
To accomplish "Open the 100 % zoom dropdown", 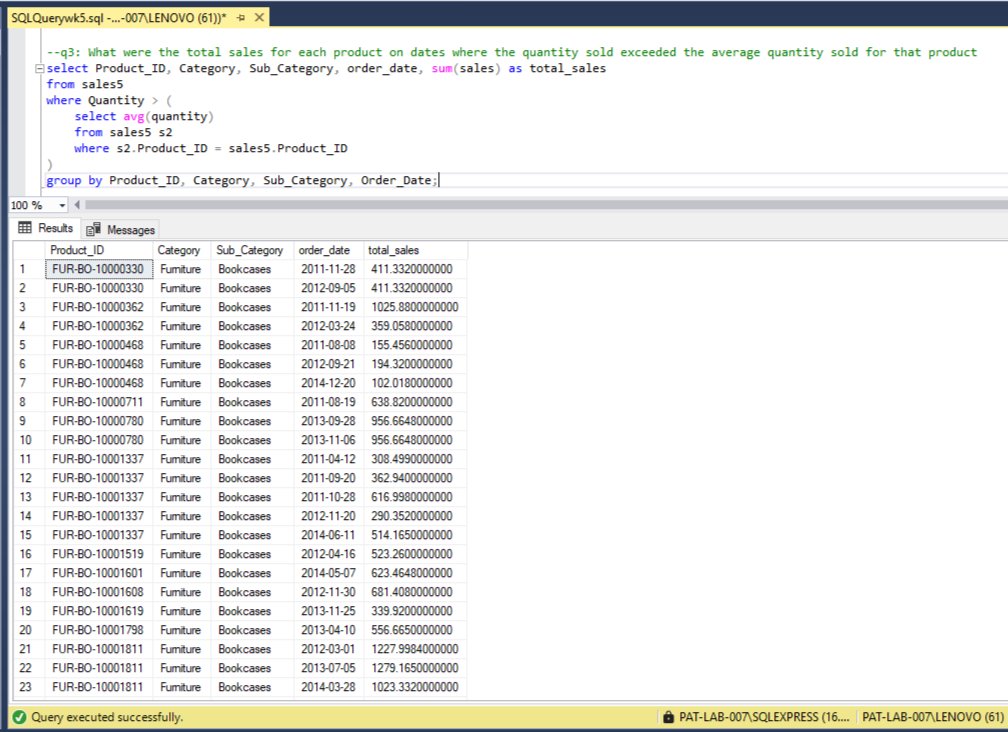I will pos(62,205).
